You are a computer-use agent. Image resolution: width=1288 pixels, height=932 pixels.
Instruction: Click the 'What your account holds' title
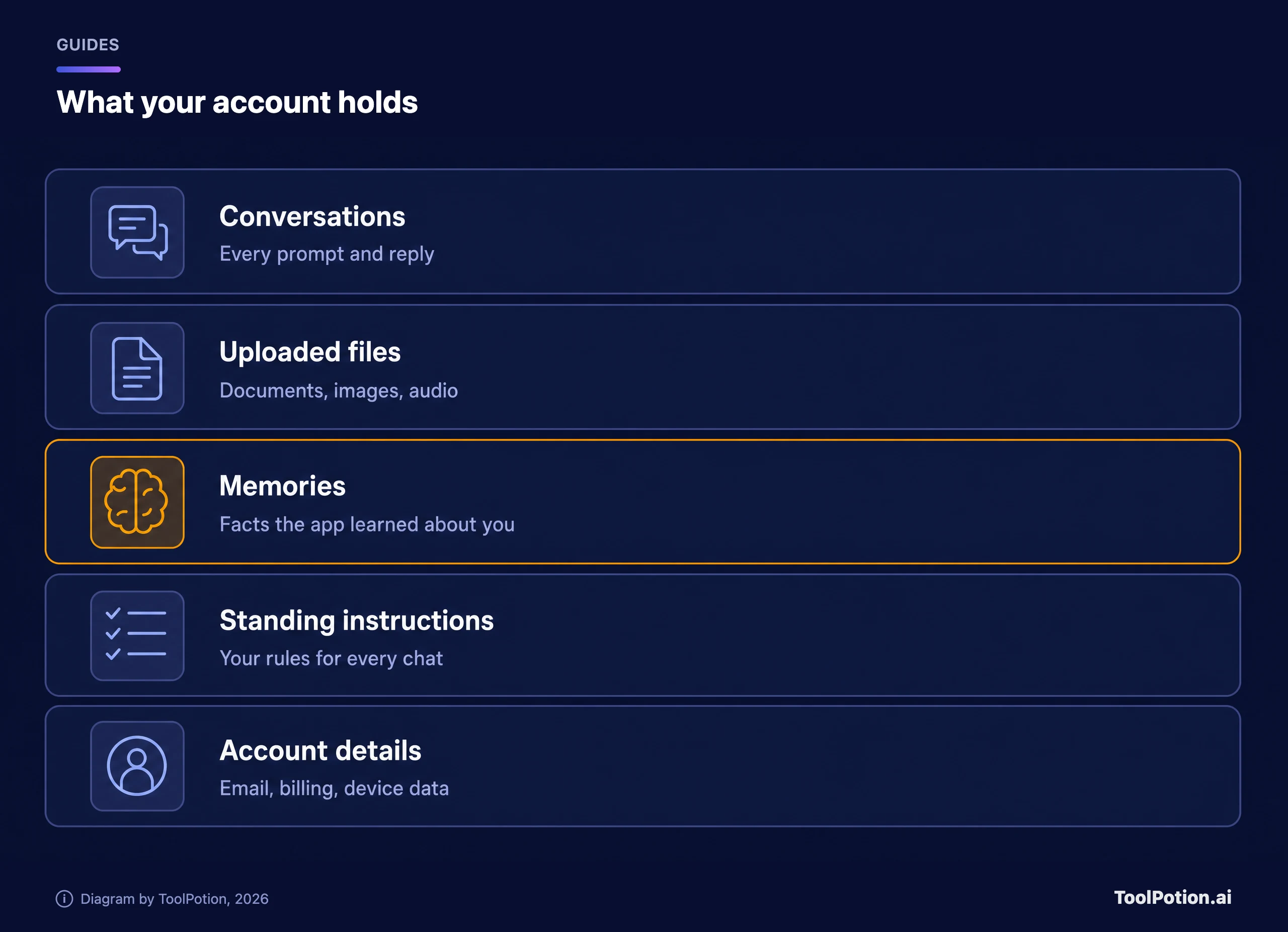pyautogui.click(x=237, y=102)
